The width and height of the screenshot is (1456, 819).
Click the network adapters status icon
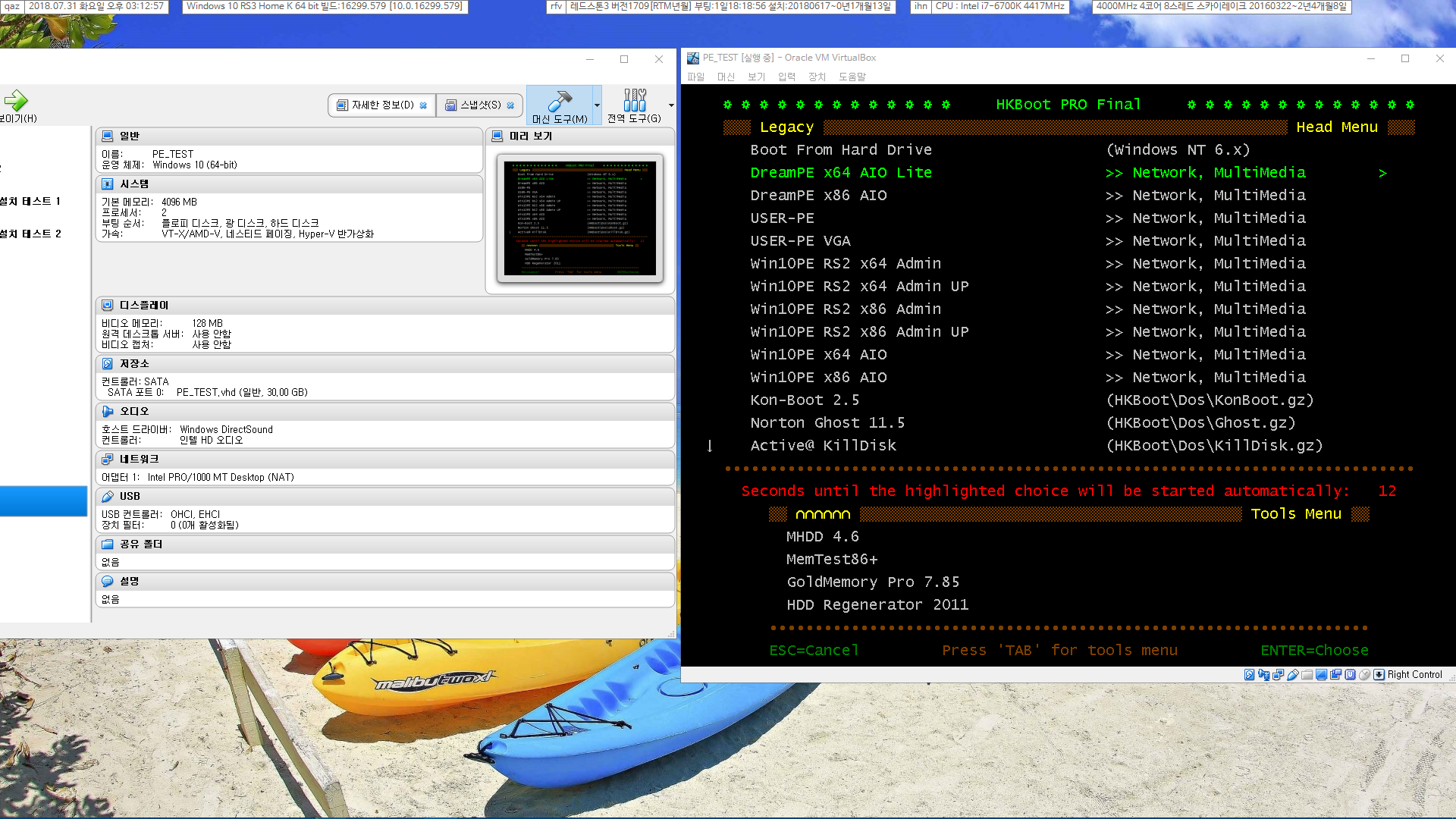point(1279,674)
